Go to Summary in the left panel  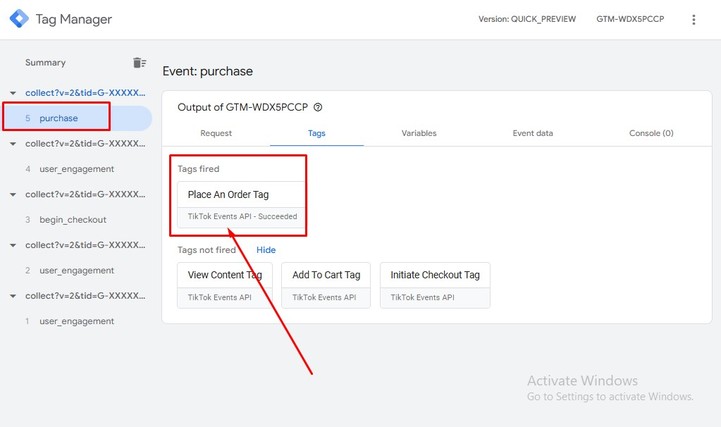pyautogui.click(x=45, y=63)
